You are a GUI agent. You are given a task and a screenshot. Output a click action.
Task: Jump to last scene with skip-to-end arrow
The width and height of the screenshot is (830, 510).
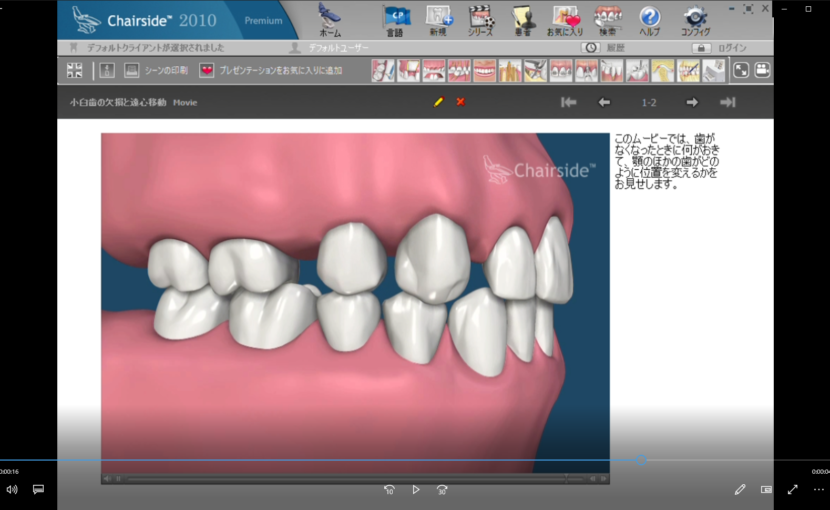[728, 102]
